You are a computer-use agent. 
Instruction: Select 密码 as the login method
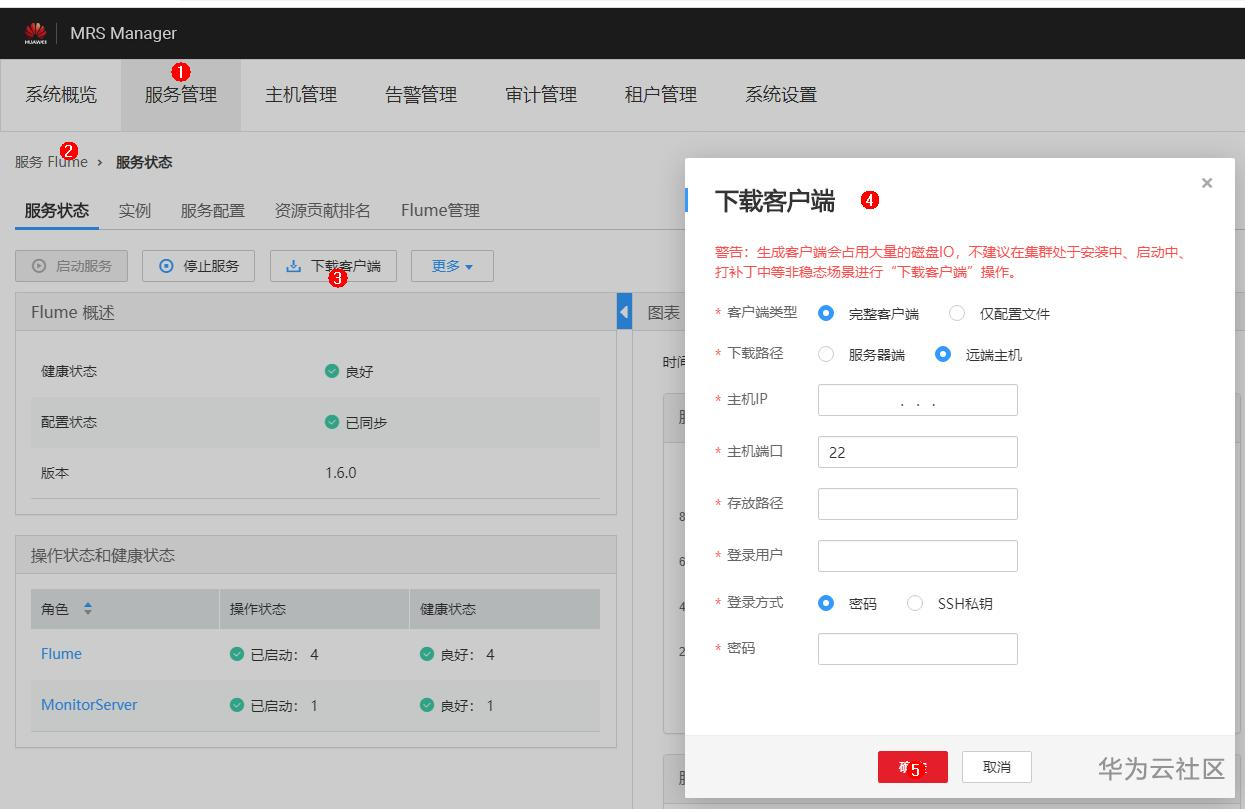(826, 603)
